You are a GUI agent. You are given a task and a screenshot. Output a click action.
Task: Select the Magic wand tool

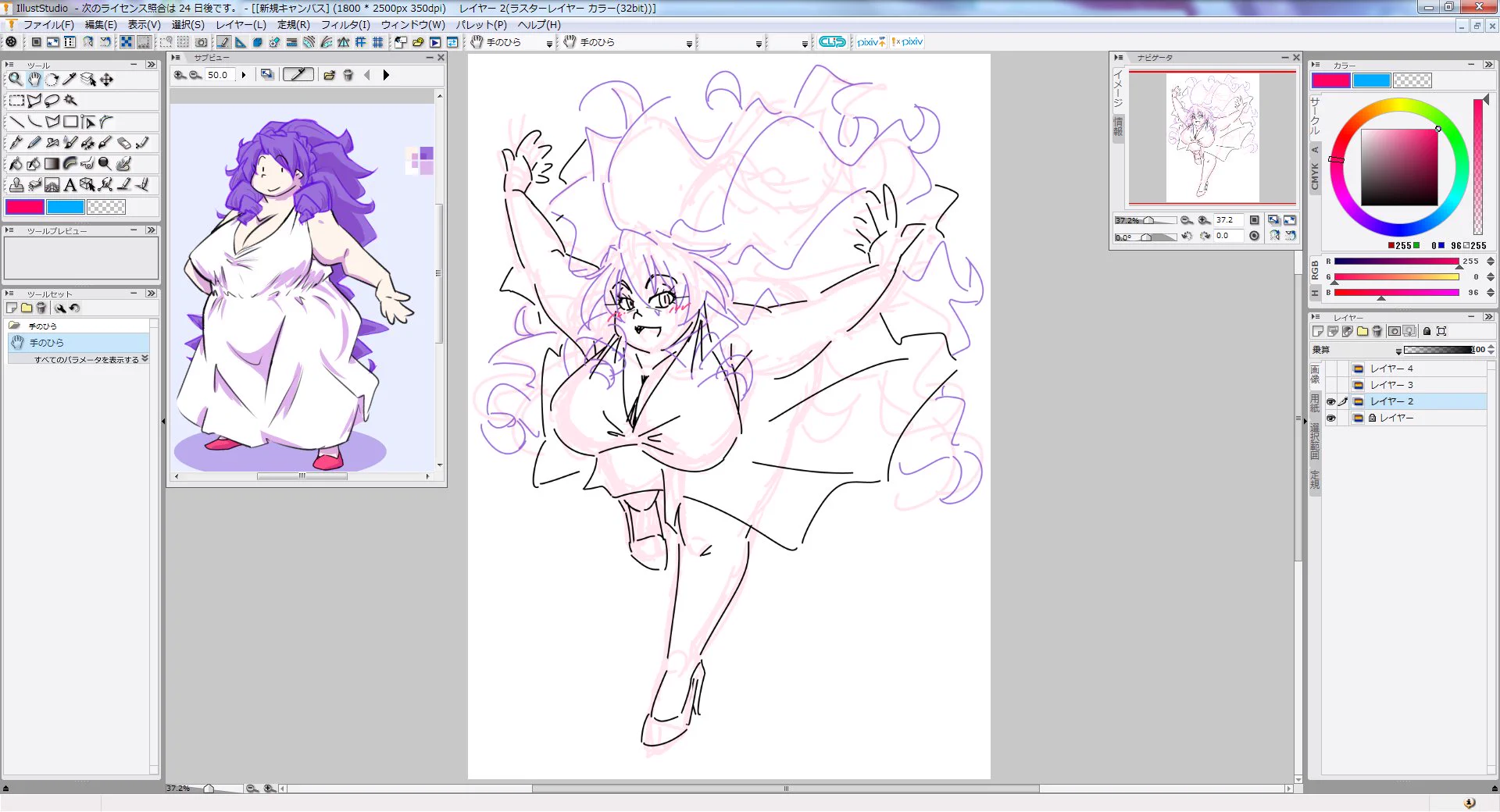click(x=70, y=101)
